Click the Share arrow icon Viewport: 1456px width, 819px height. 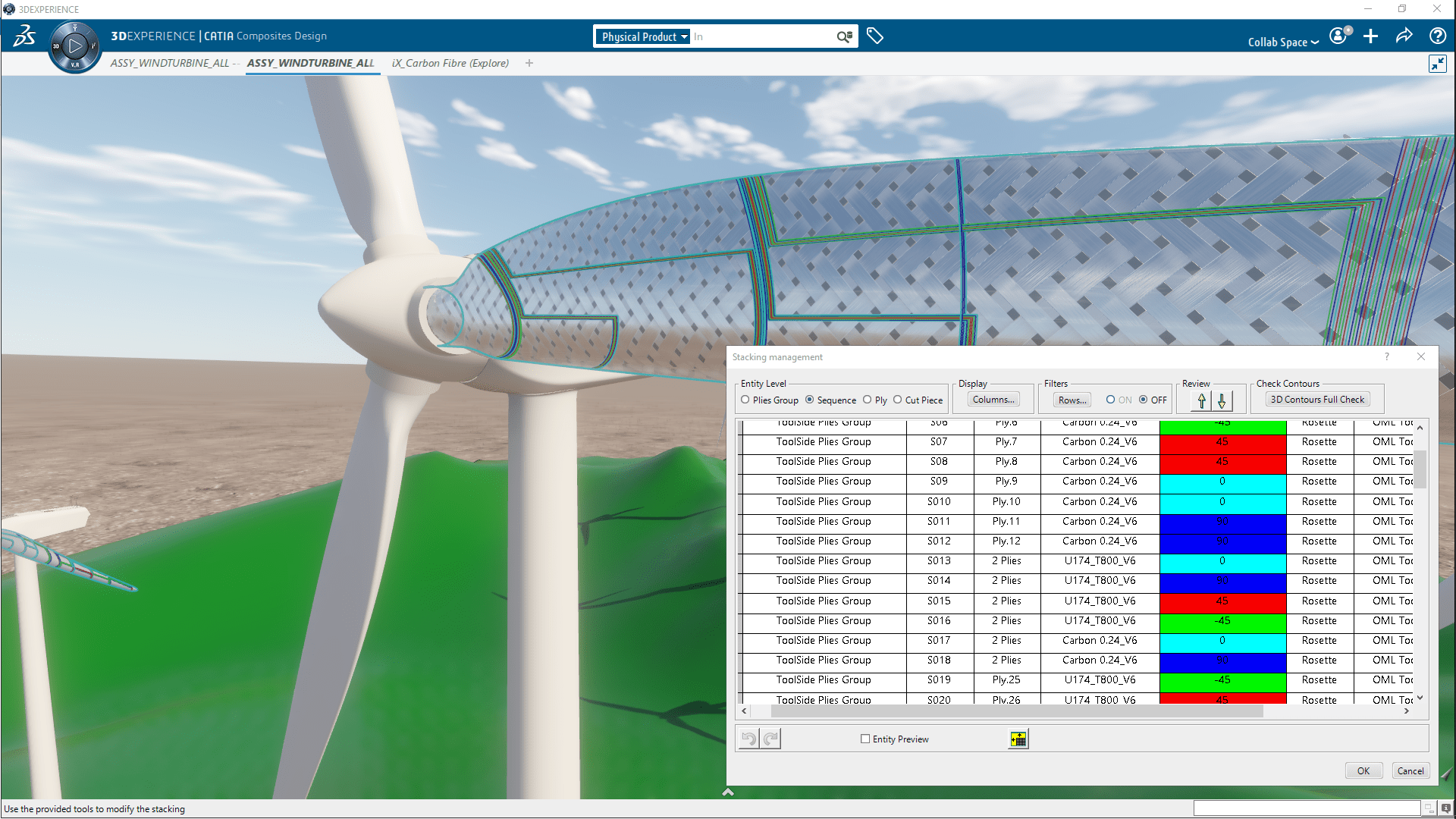[1404, 36]
